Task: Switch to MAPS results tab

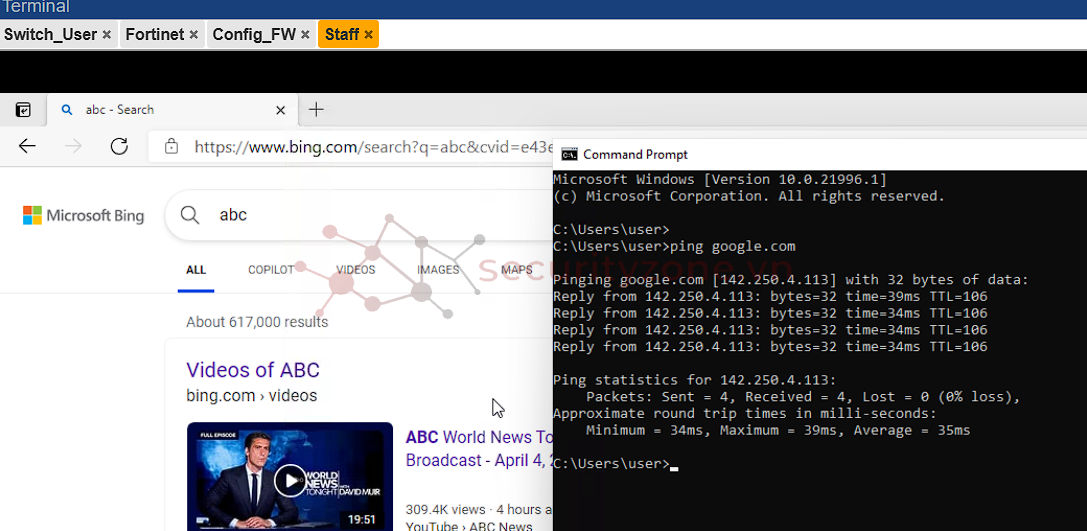Action: (517, 270)
